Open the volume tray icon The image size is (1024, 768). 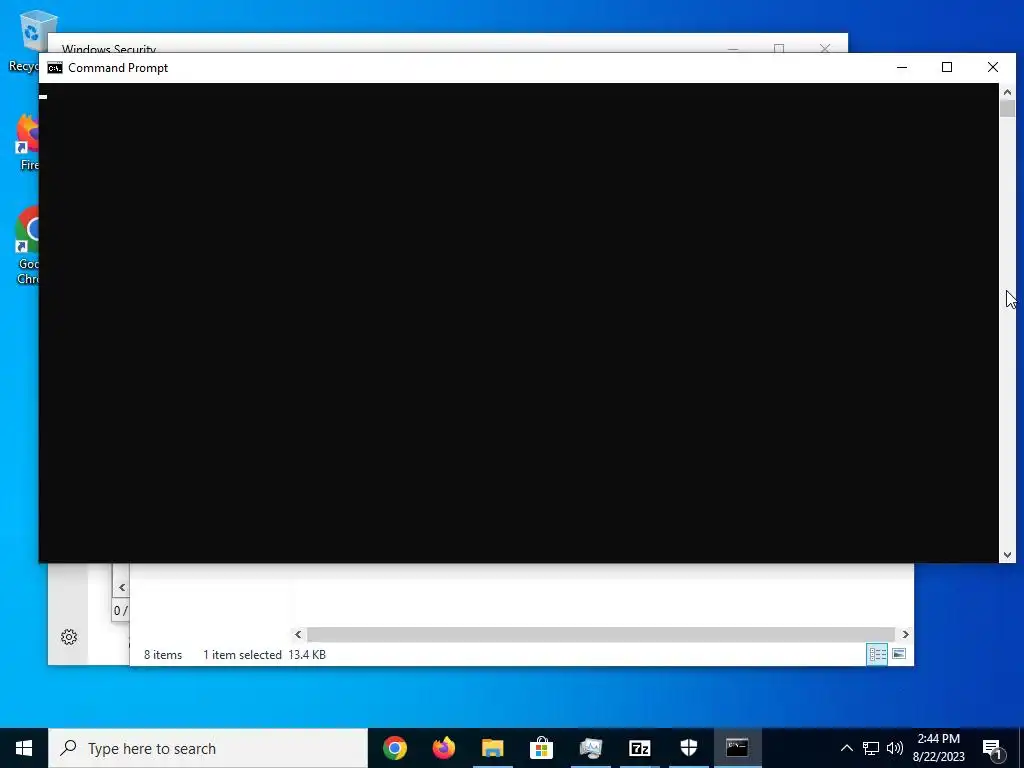(x=895, y=748)
